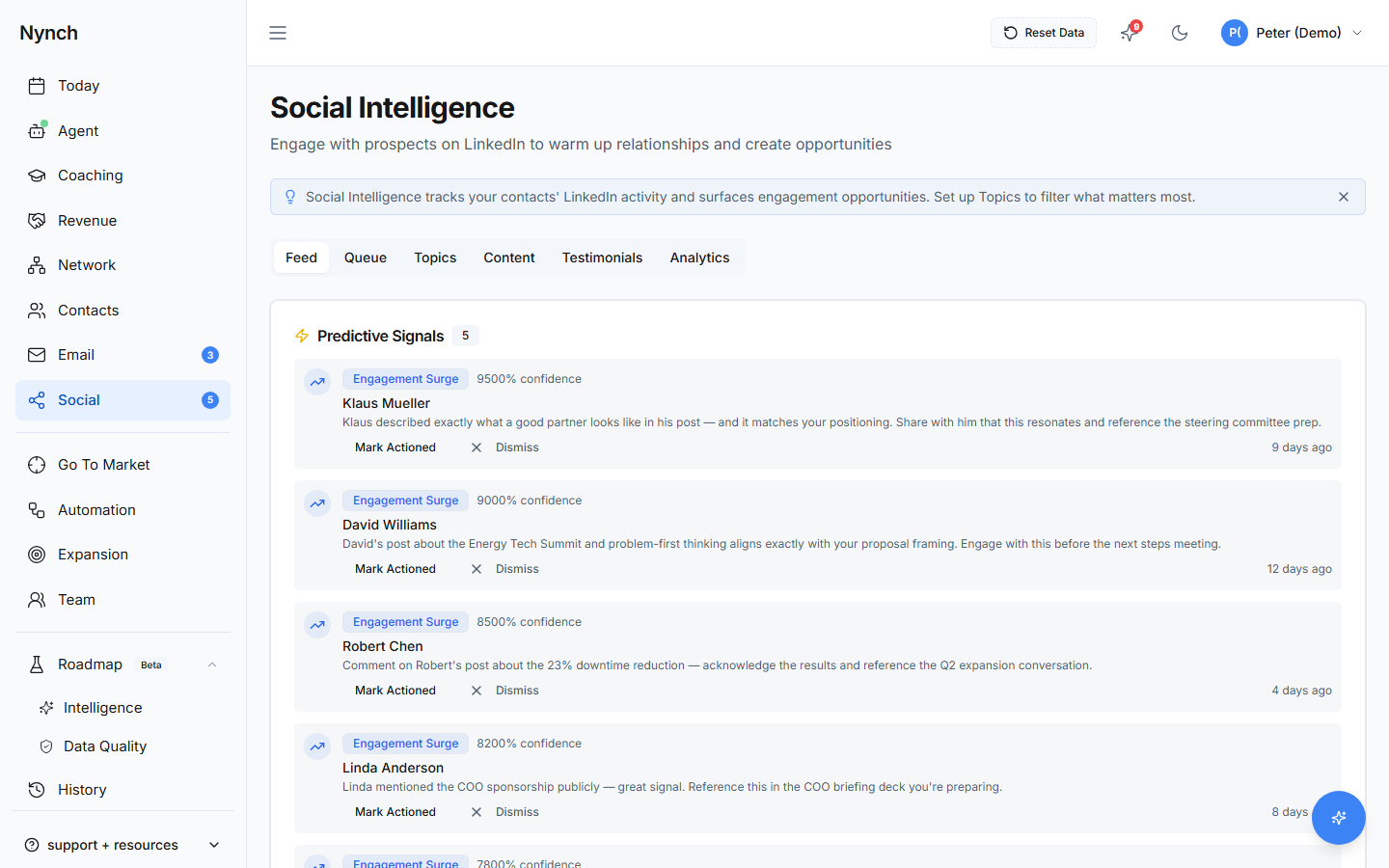Switch to the Analytics tab

699,258
